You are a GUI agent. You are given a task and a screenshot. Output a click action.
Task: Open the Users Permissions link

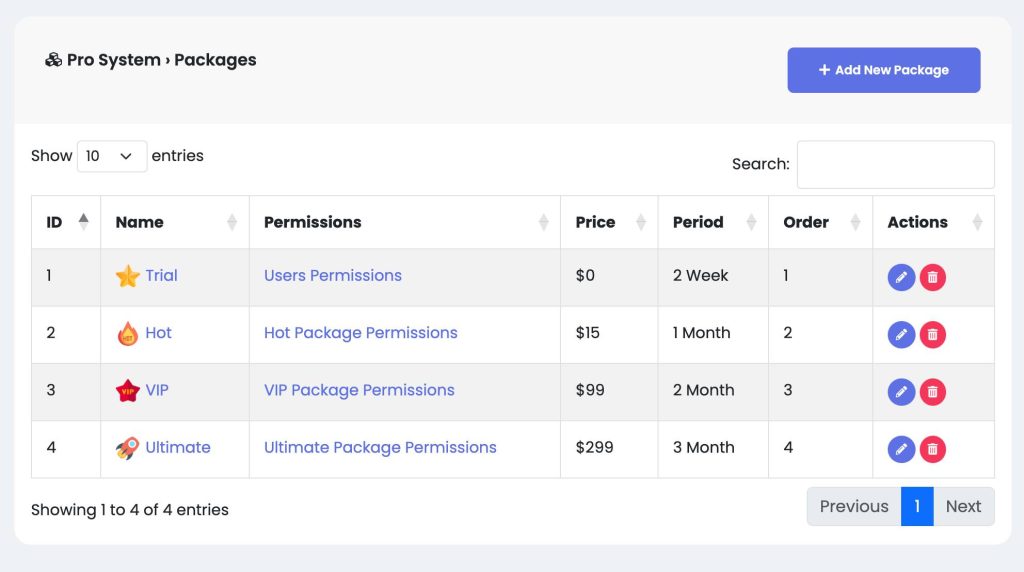(332, 276)
